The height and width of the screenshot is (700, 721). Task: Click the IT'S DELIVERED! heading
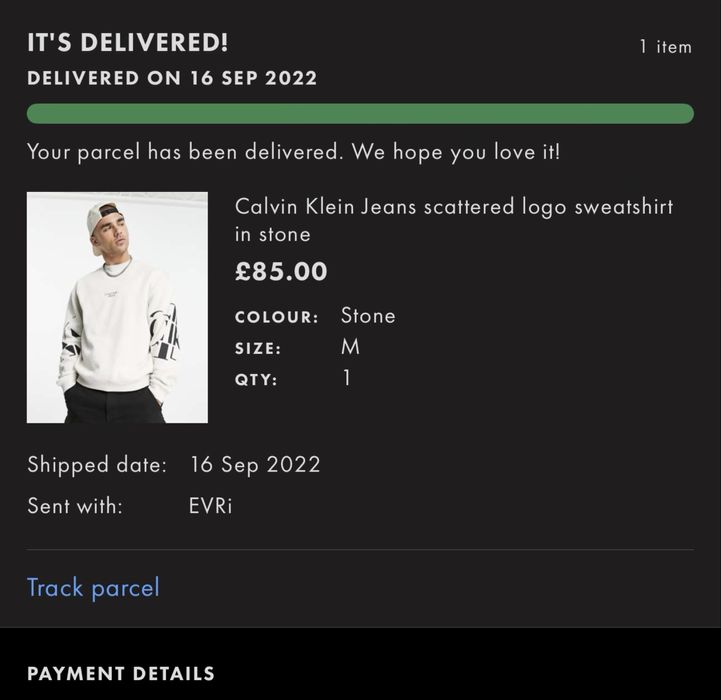pyautogui.click(x=128, y=43)
